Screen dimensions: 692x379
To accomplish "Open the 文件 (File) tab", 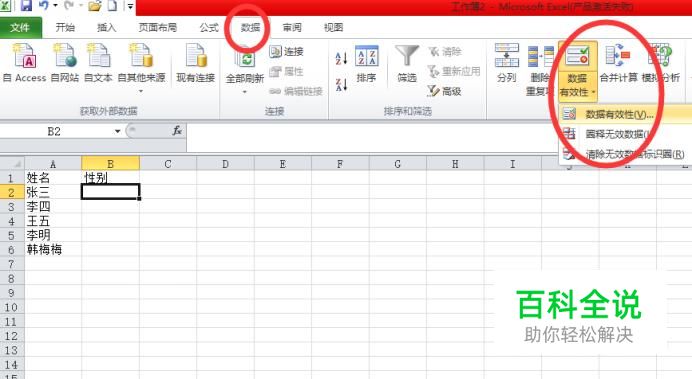I will 20,27.
